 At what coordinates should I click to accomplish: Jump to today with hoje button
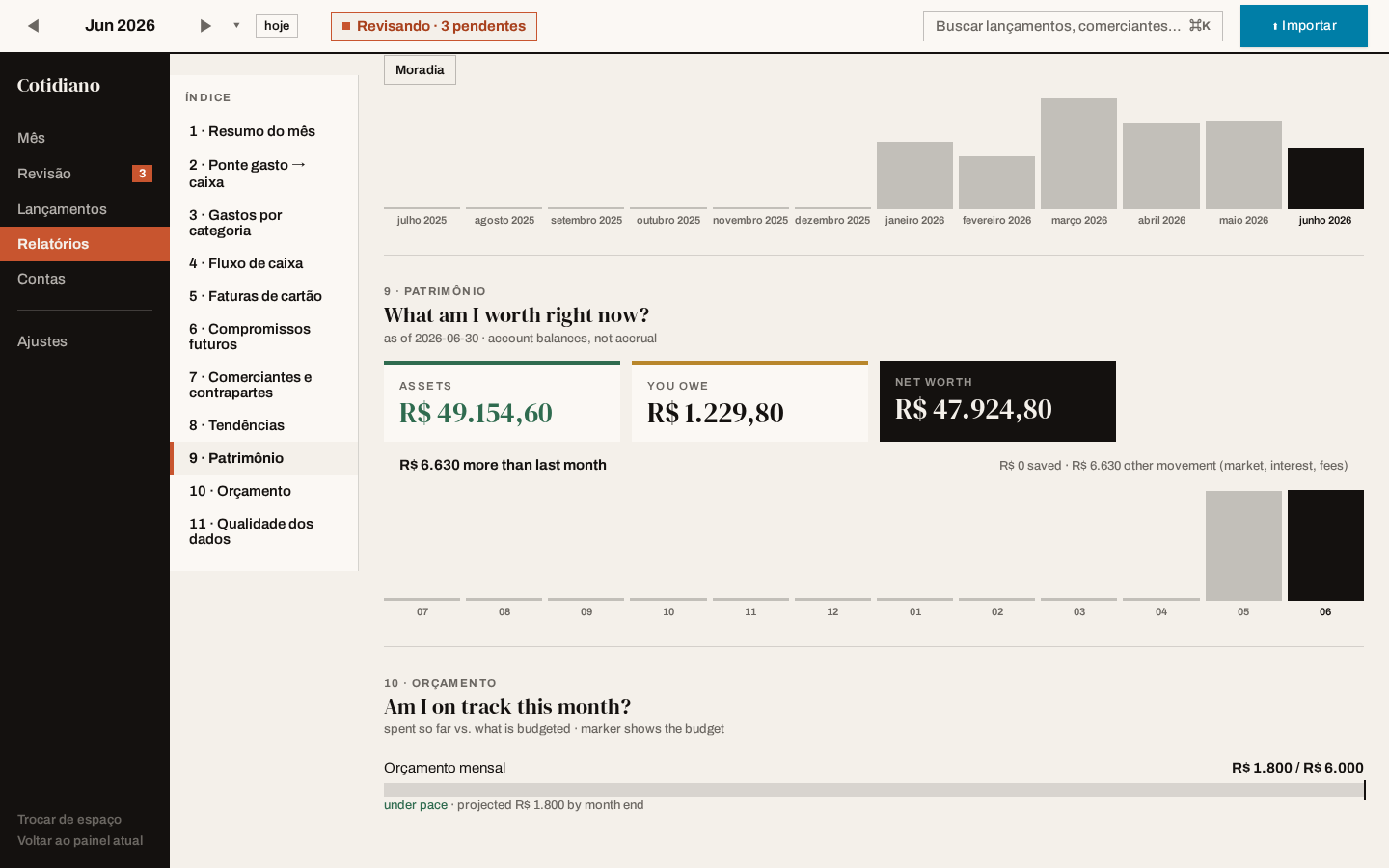tap(277, 26)
